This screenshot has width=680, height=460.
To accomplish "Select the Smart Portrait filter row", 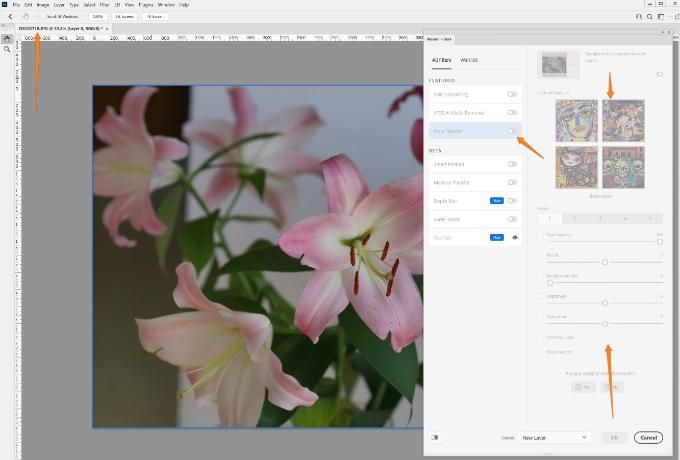I will [475, 164].
